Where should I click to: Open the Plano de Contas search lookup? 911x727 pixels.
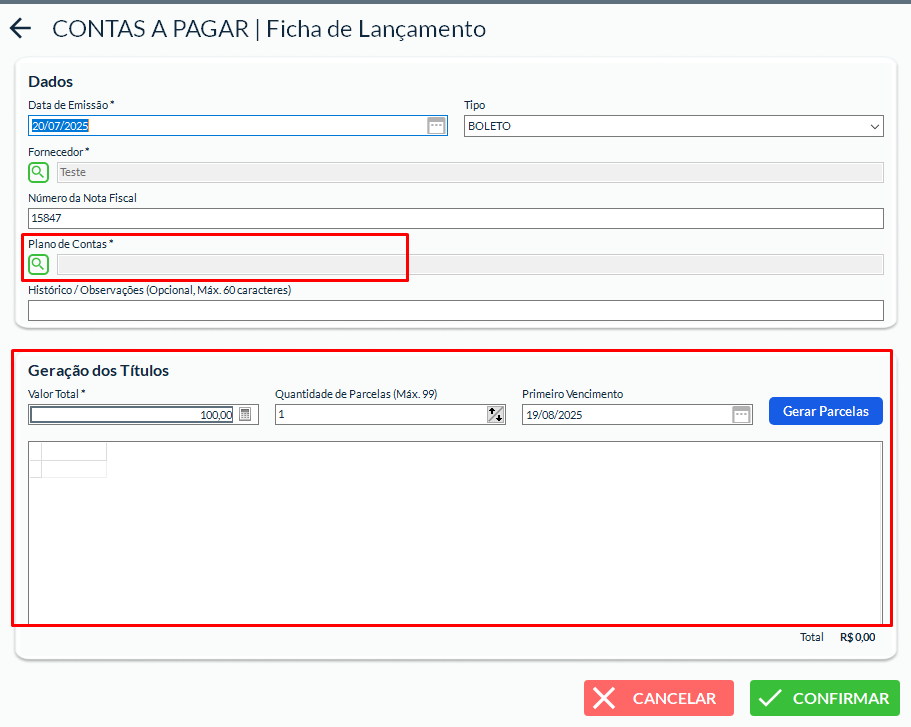[38, 264]
